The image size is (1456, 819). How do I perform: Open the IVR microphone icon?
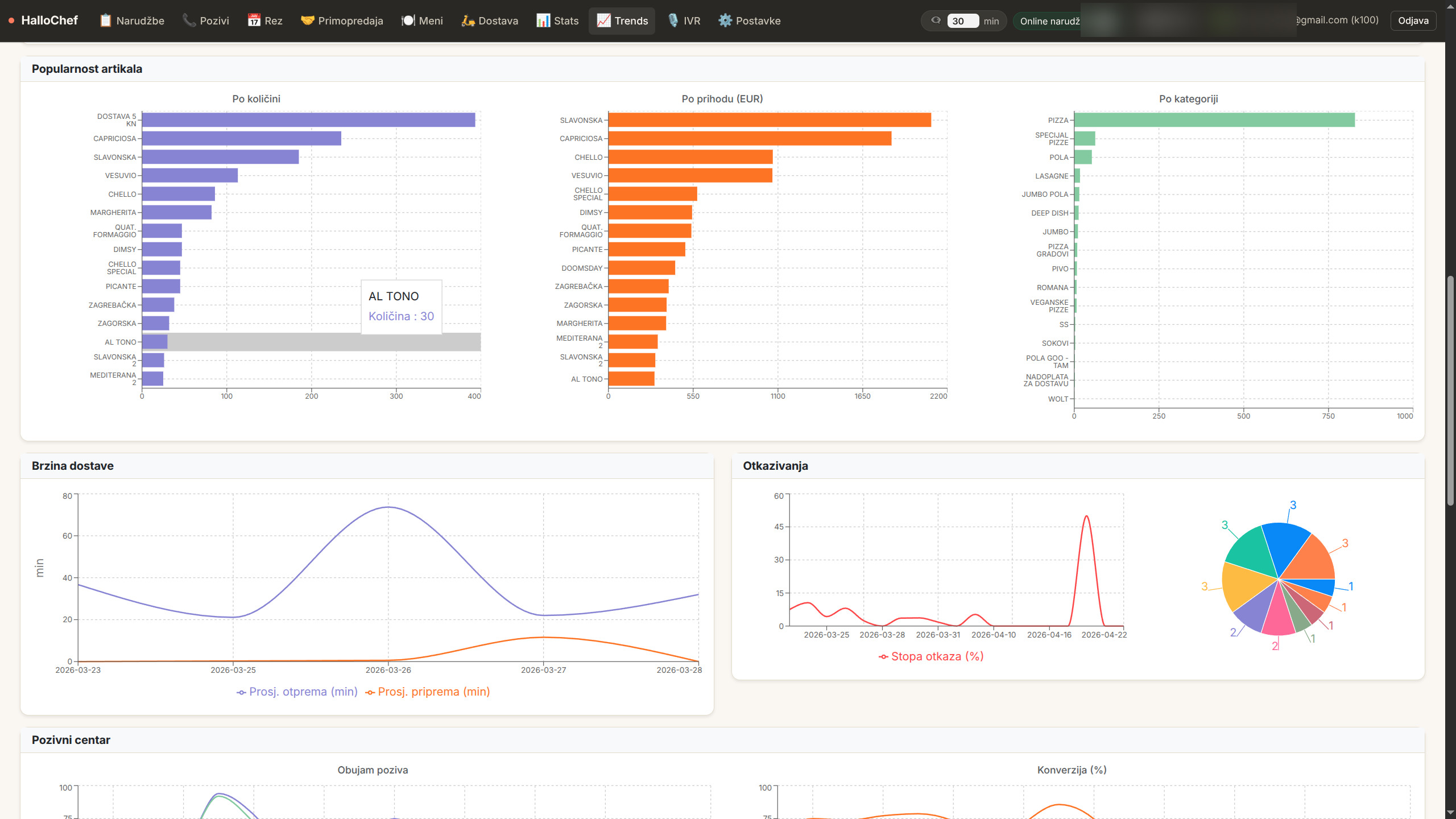(673, 20)
